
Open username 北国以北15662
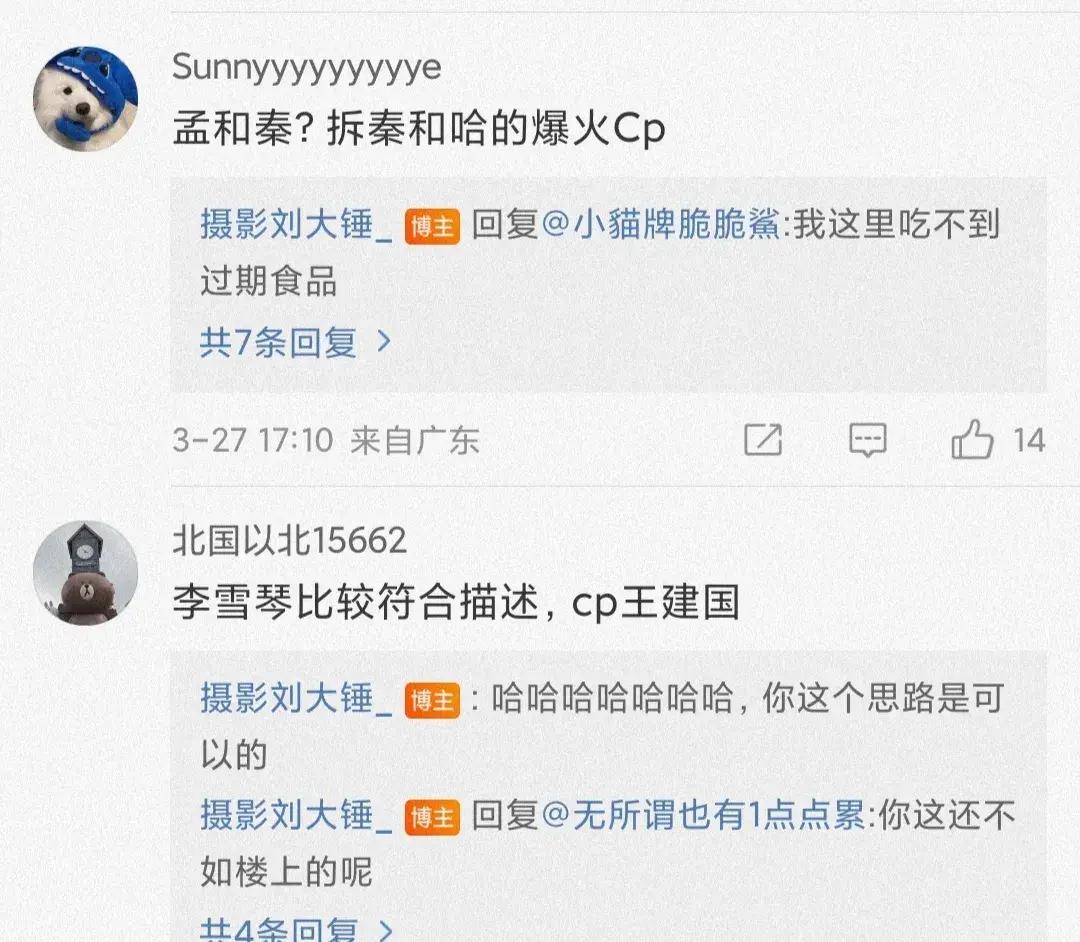289,541
